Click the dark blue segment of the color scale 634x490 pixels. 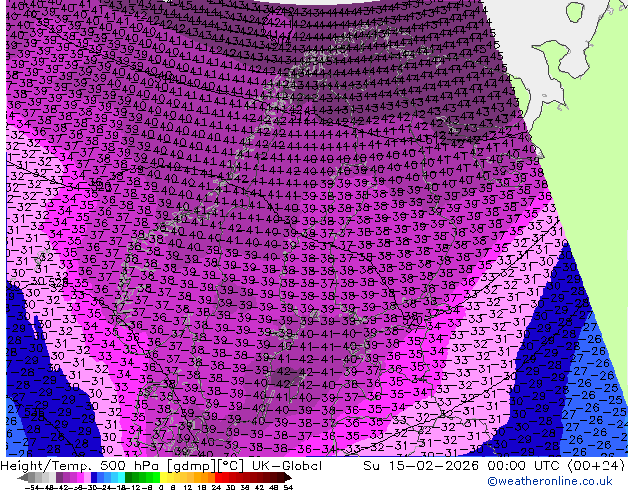click(94, 477)
